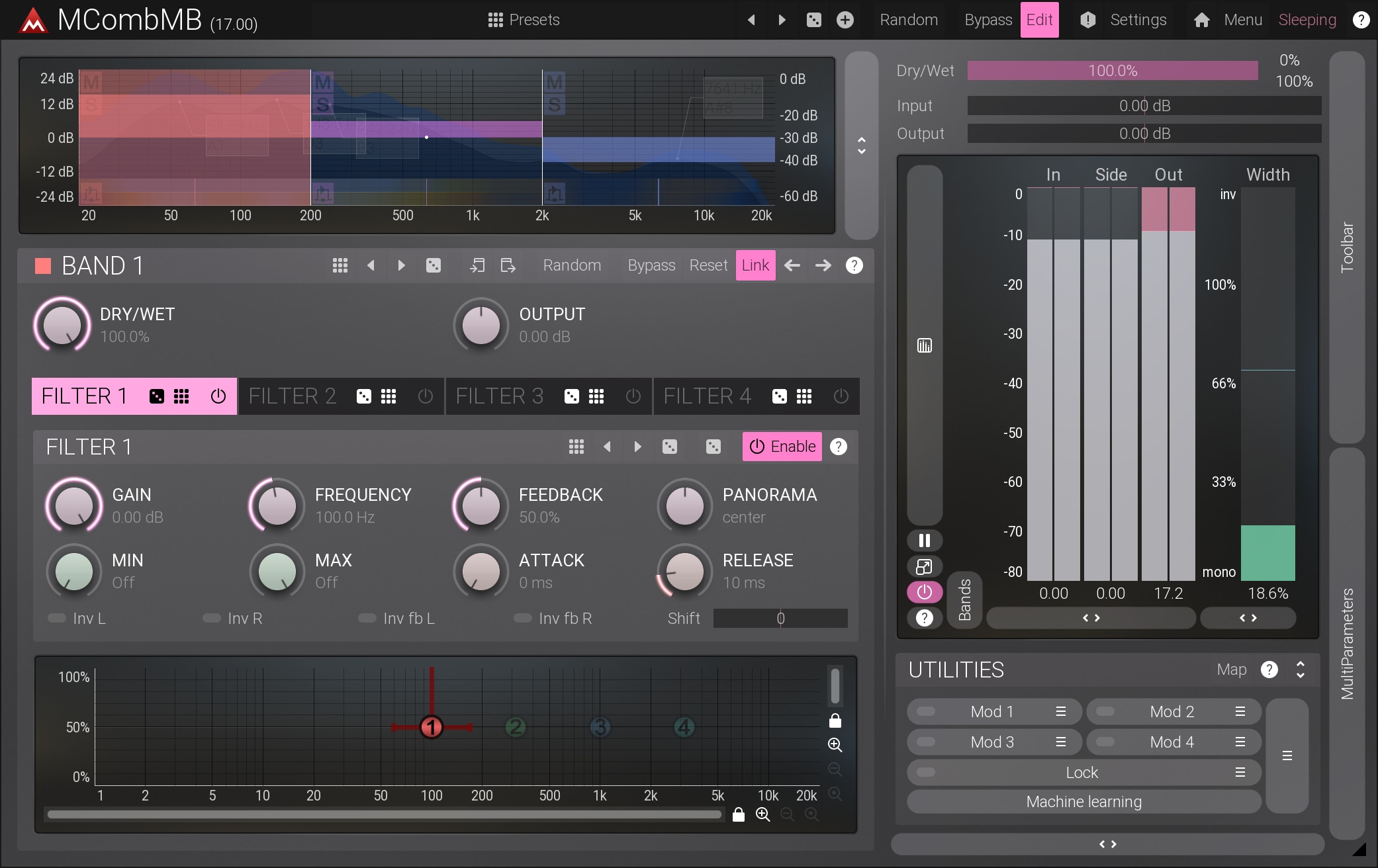Image resolution: width=1378 pixels, height=868 pixels.
Task: Toggle the Inv fb R switch
Action: 523,618
